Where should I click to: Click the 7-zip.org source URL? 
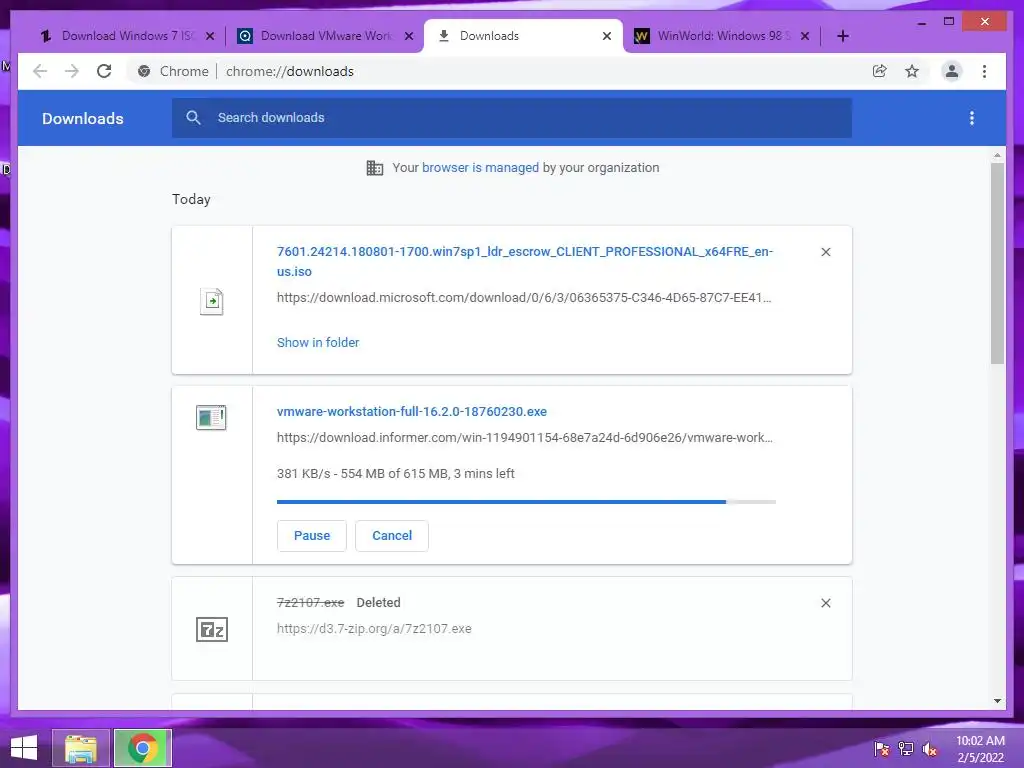click(374, 628)
